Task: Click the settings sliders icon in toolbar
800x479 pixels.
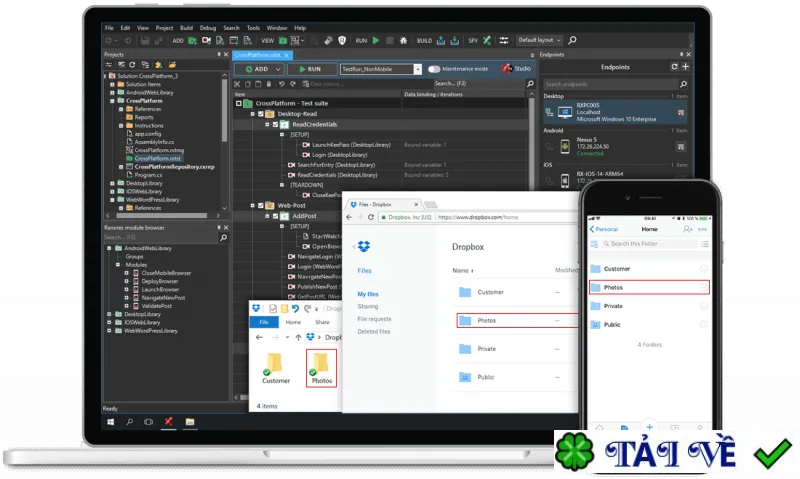Action: (504, 40)
